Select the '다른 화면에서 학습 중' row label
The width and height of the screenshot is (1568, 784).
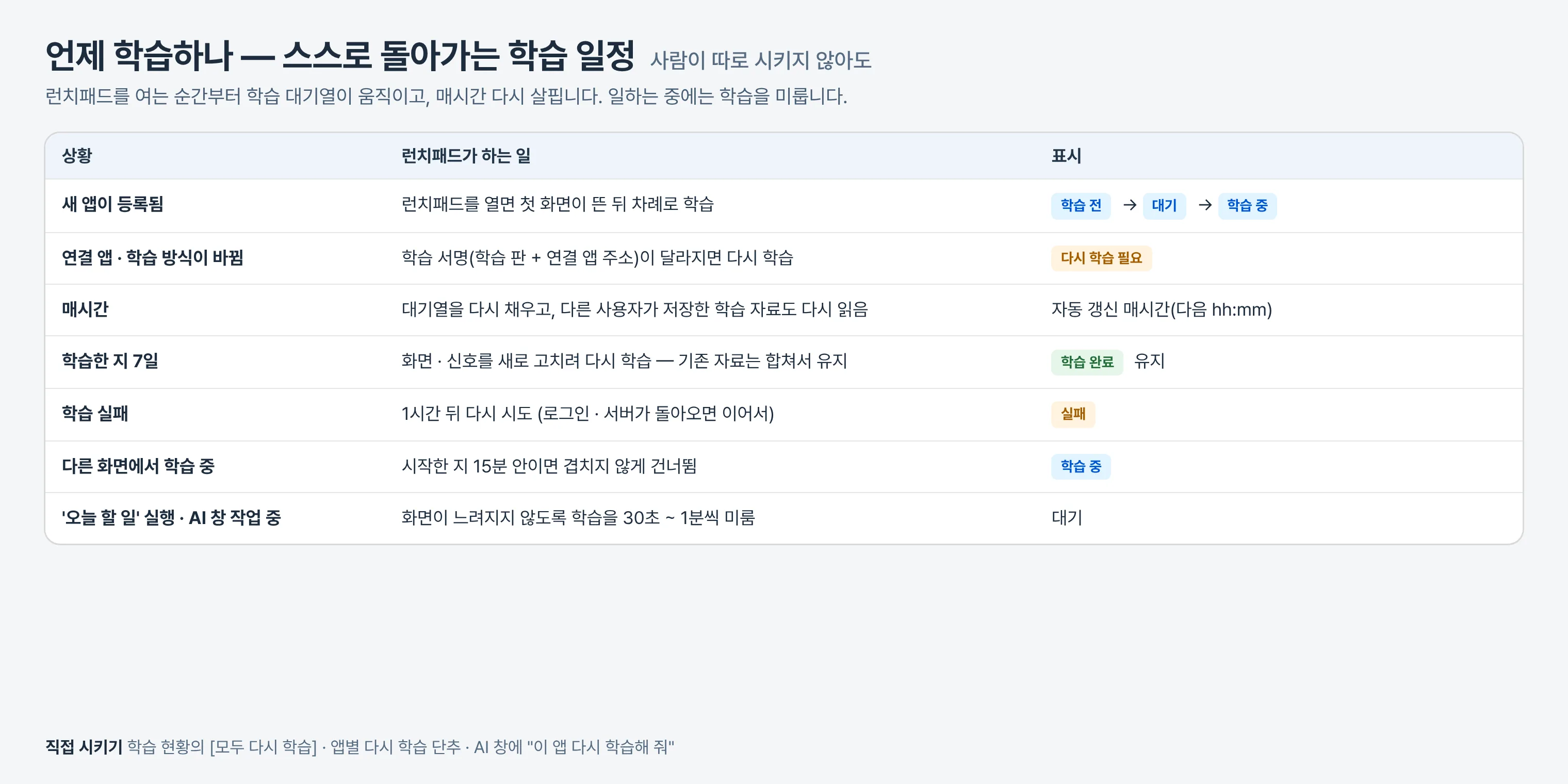[x=138, y=466]
